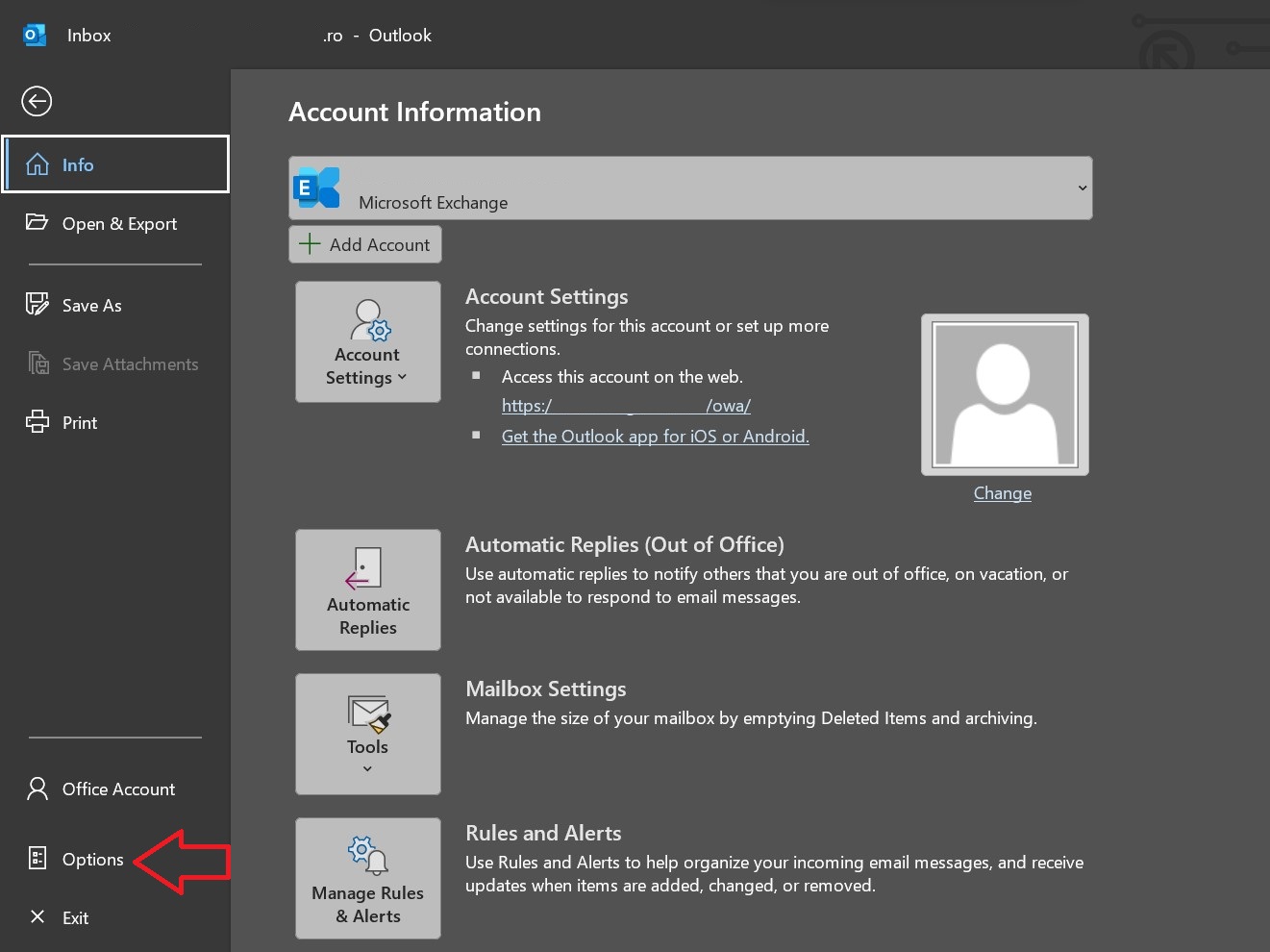The image size is (1270, 952).
Task: Open the owa web access link
Action: point(626,406)
